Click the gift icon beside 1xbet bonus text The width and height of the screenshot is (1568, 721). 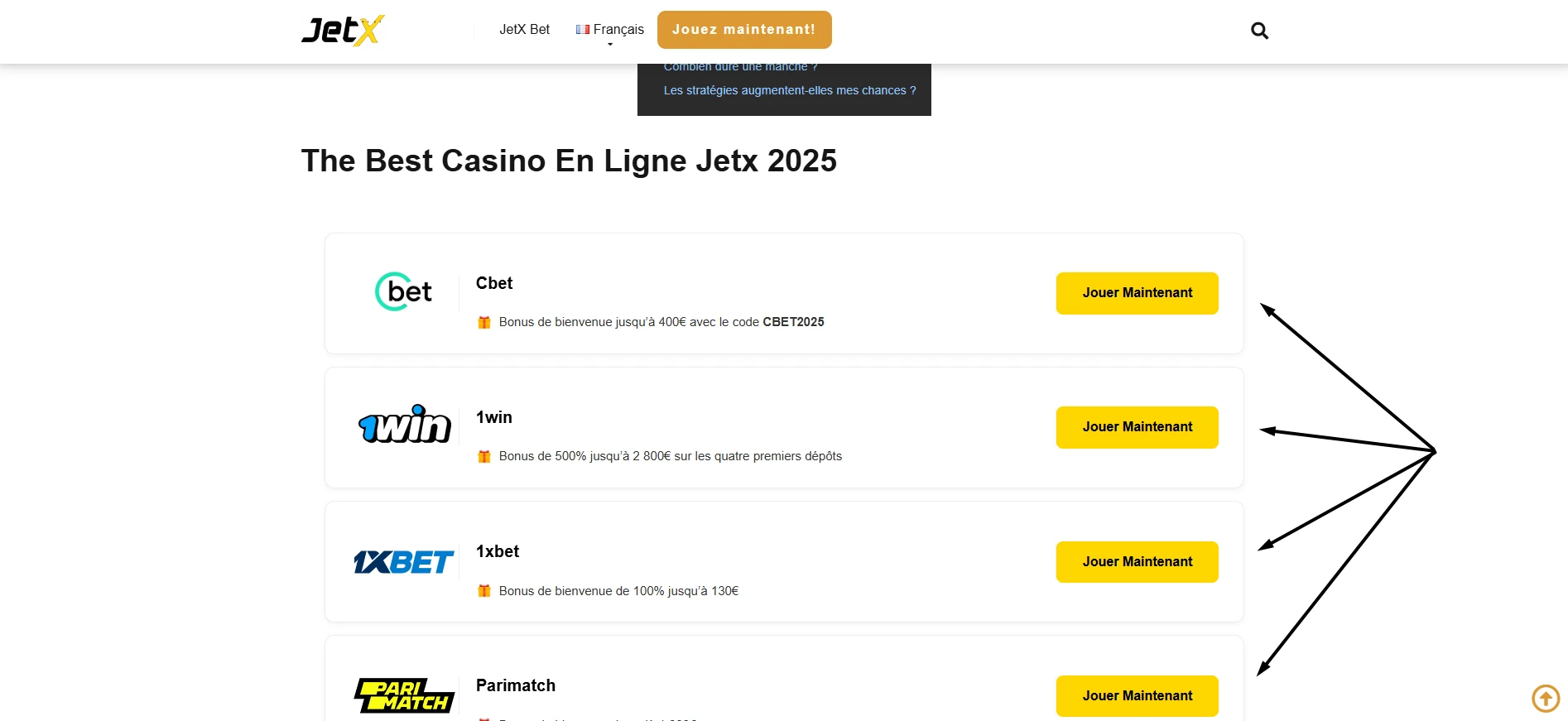pos(484,590)
